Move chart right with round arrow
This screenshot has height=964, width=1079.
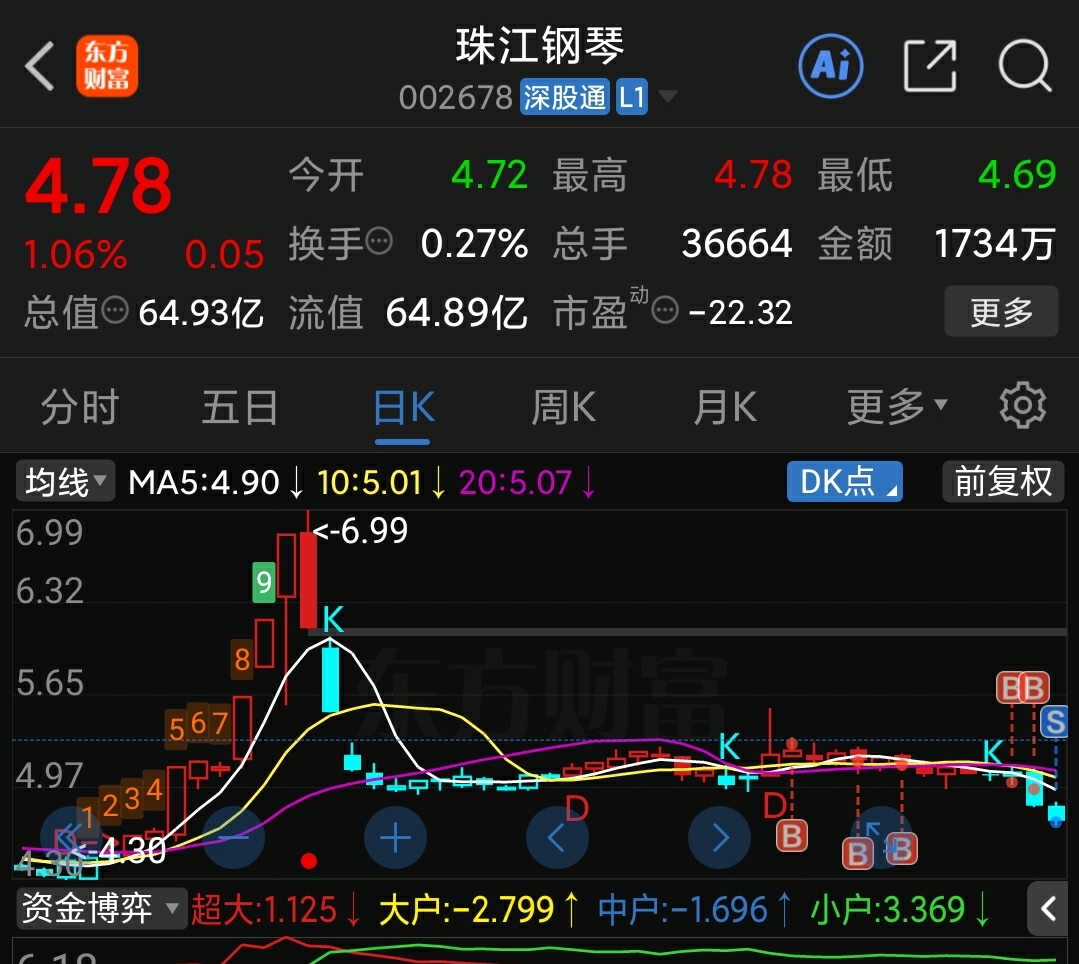point(719,838)
